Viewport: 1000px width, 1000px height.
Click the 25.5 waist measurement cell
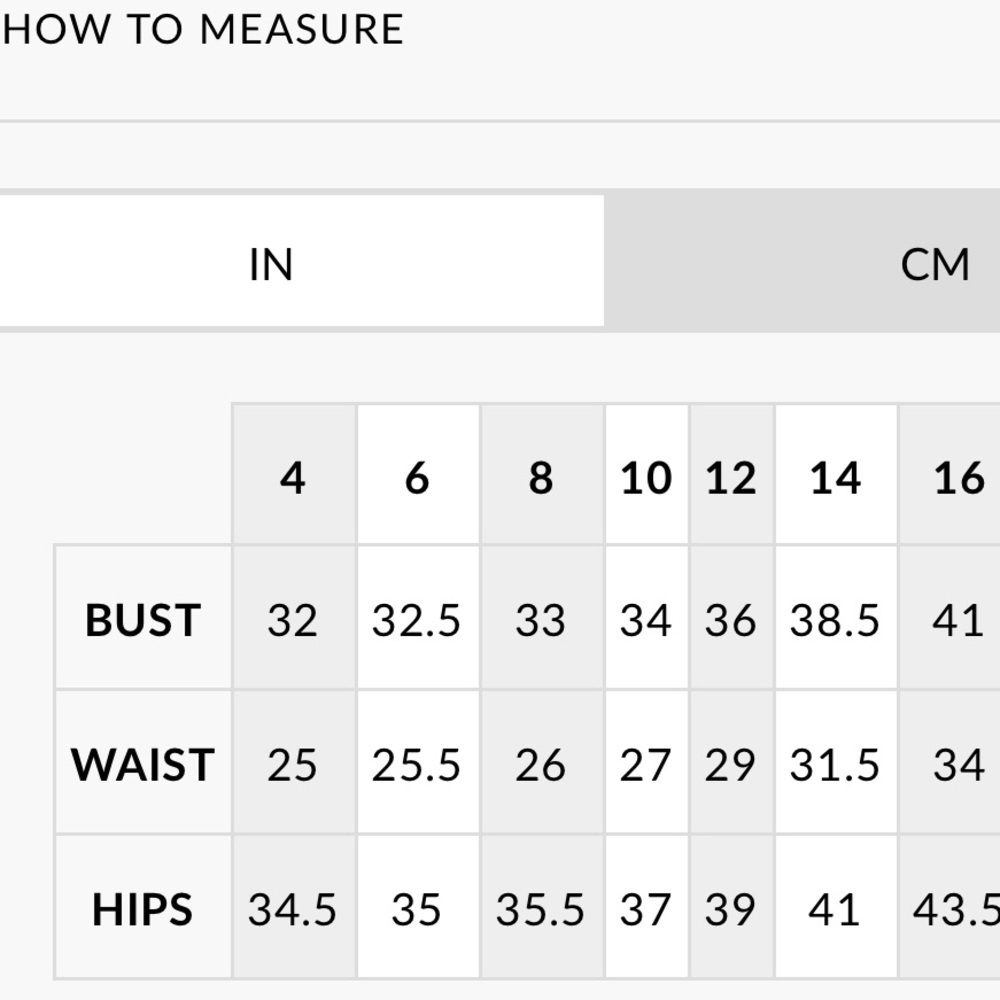click(x=418, y=762)
